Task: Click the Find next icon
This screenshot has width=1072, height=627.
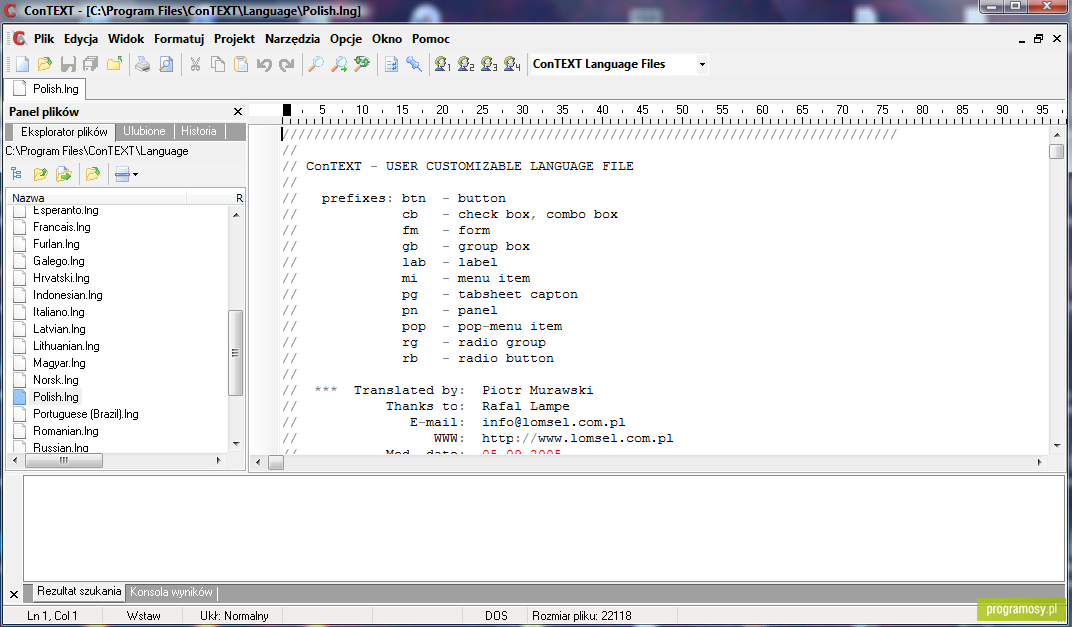Action: (339, 64)
